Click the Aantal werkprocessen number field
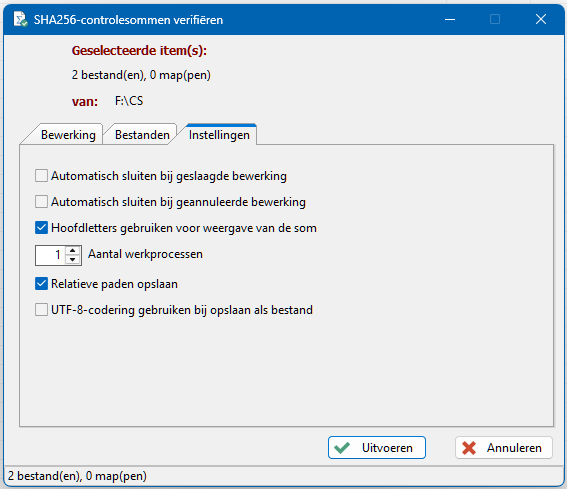The image size is (567, 489). 50,255
